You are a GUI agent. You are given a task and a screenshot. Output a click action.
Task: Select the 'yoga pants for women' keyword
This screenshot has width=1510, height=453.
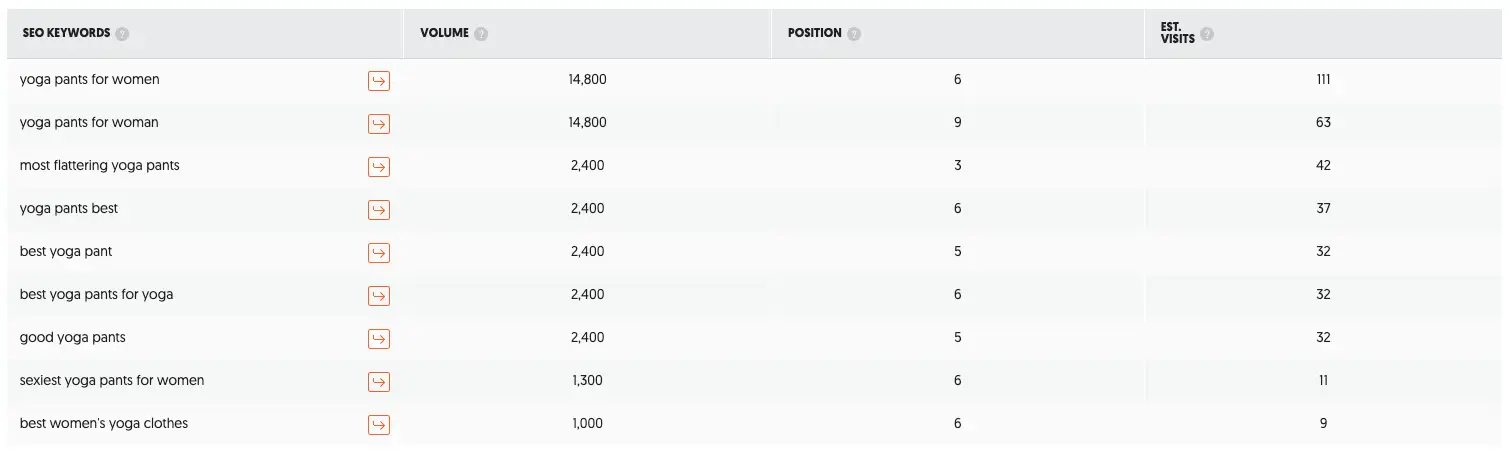[90, 80]
